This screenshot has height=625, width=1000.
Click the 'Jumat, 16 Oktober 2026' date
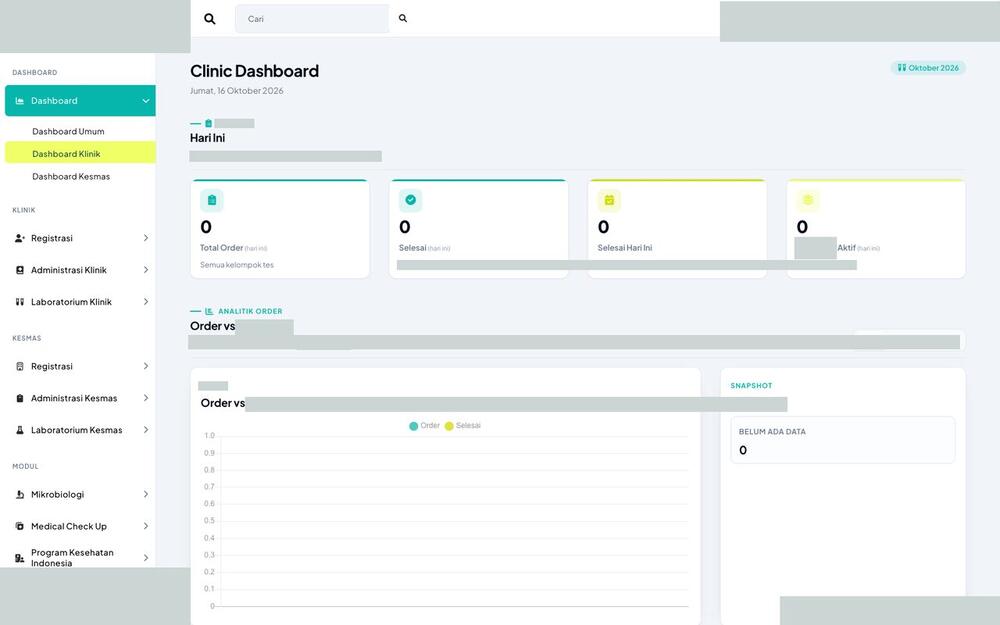tap(237, 91)
